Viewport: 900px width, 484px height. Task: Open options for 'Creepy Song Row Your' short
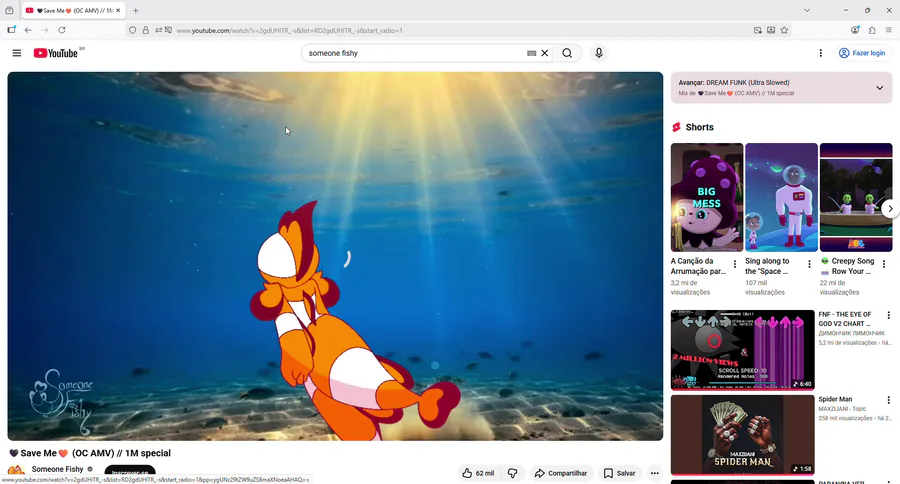[884, 264]
